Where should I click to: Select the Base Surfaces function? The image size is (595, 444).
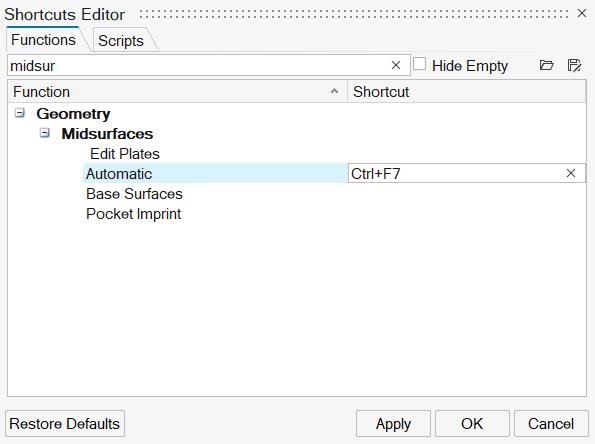coord(134,194)
